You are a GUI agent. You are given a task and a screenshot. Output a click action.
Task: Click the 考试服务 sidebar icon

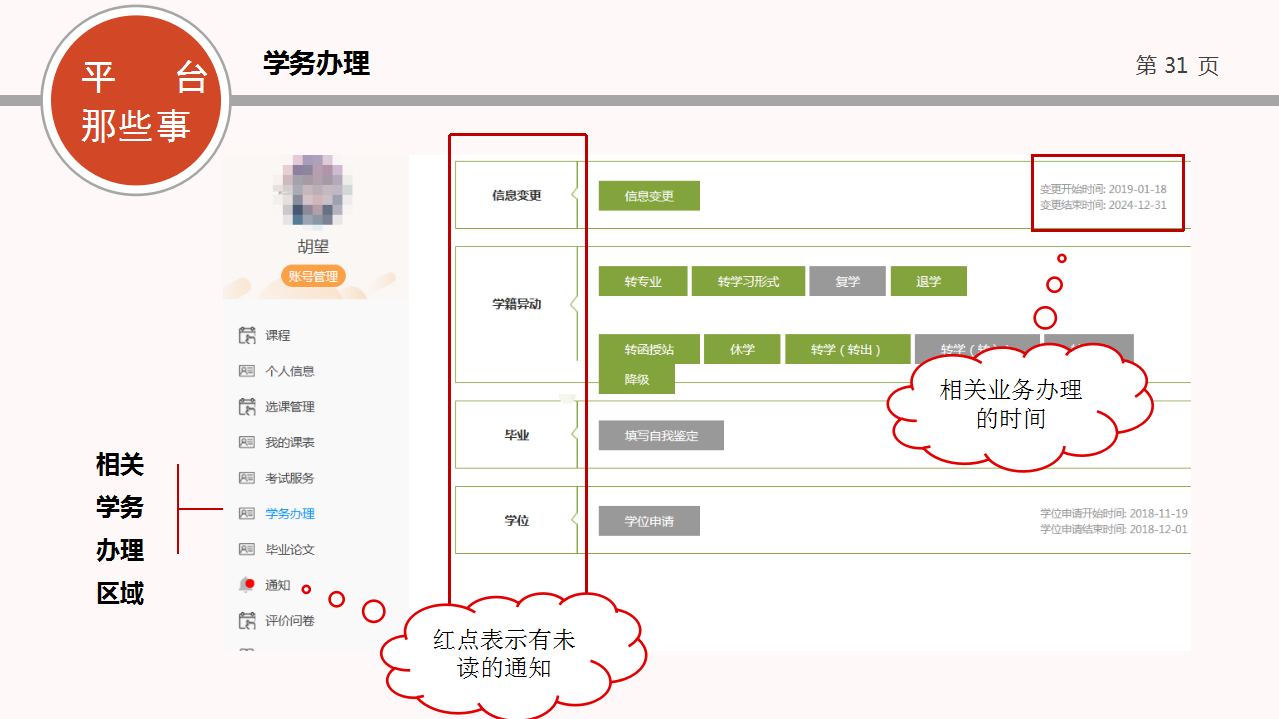(247, 478)
